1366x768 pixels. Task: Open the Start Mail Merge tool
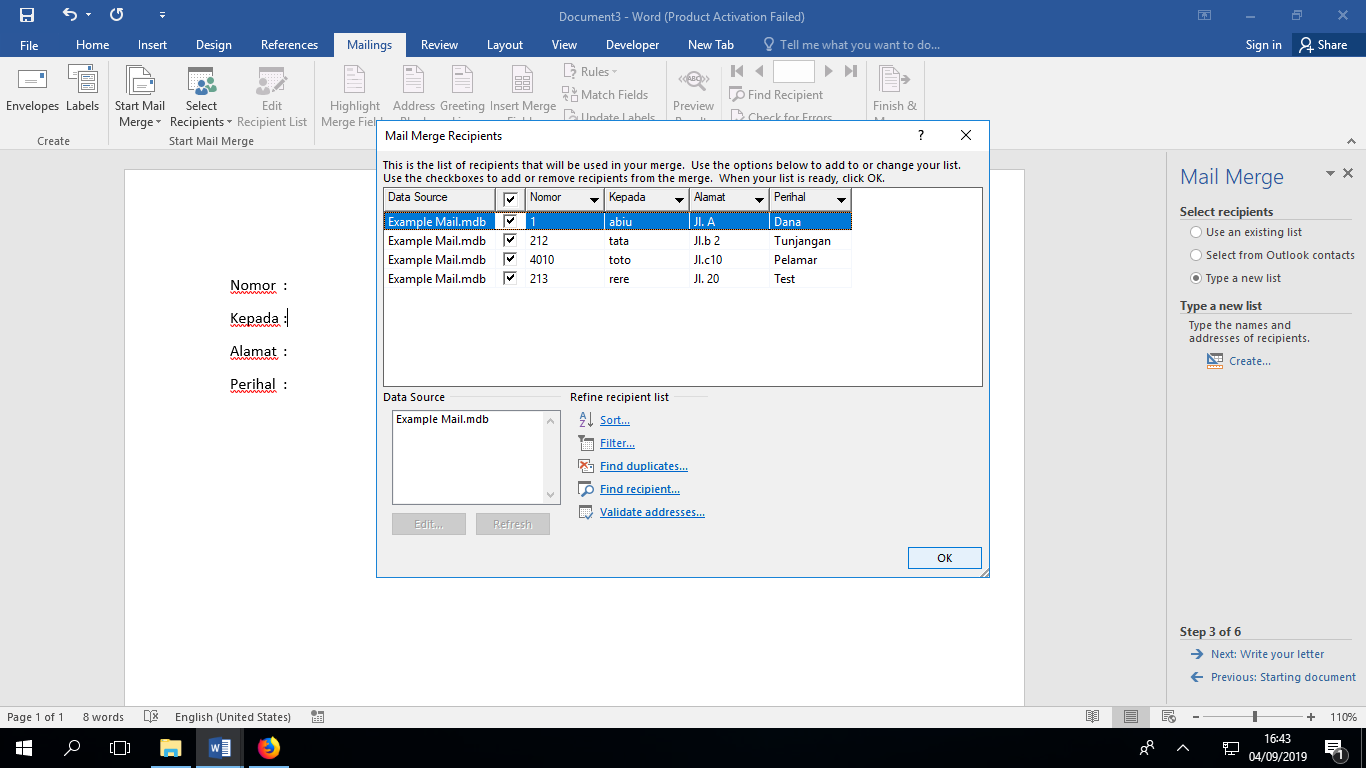click(x=140, y=97)
